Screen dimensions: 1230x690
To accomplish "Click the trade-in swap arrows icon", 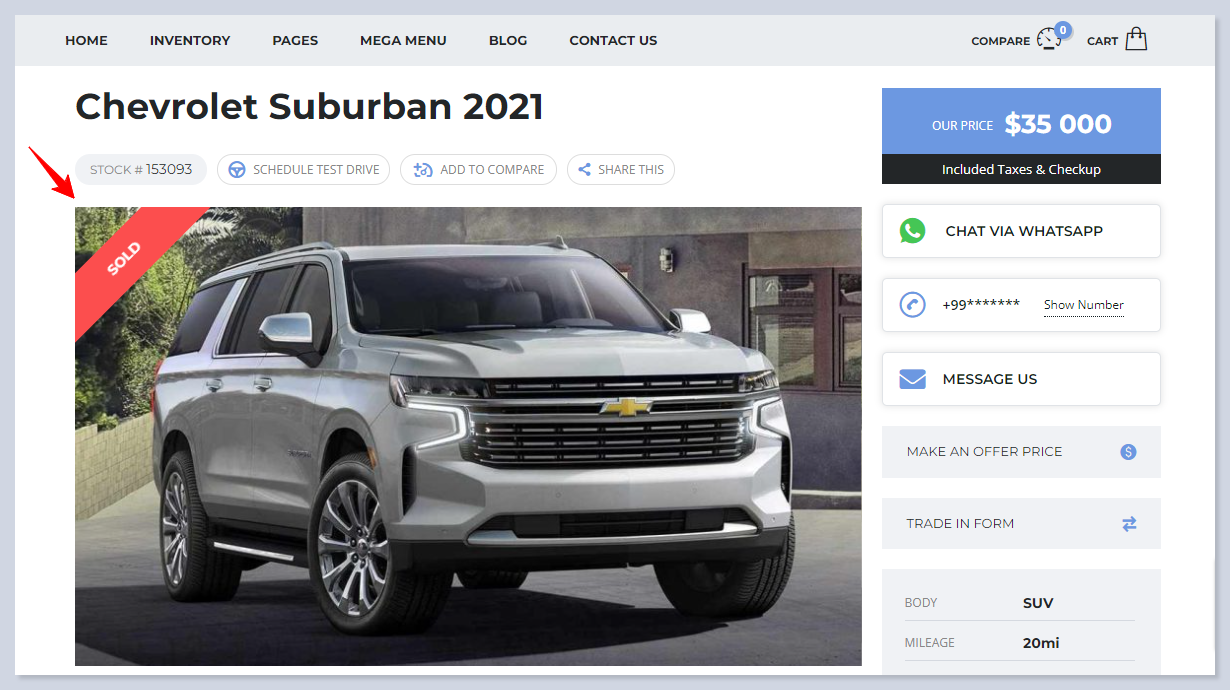I will pos(1129,524).
